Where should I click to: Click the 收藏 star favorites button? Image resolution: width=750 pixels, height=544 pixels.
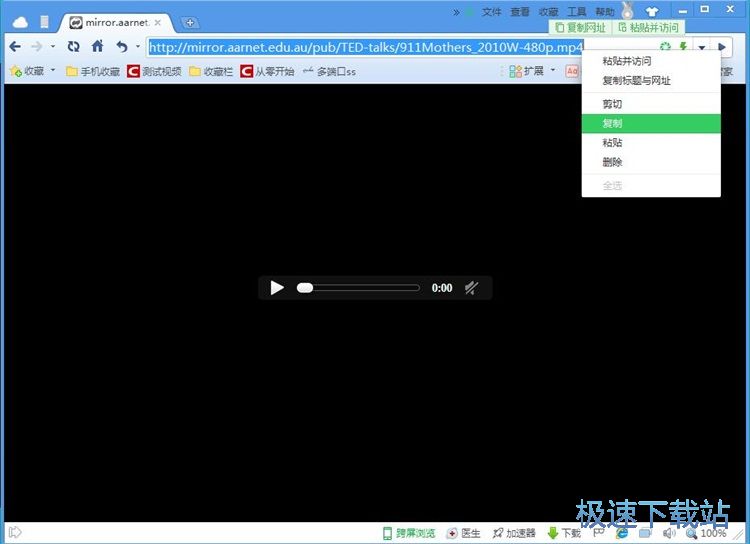pos(27,71)
